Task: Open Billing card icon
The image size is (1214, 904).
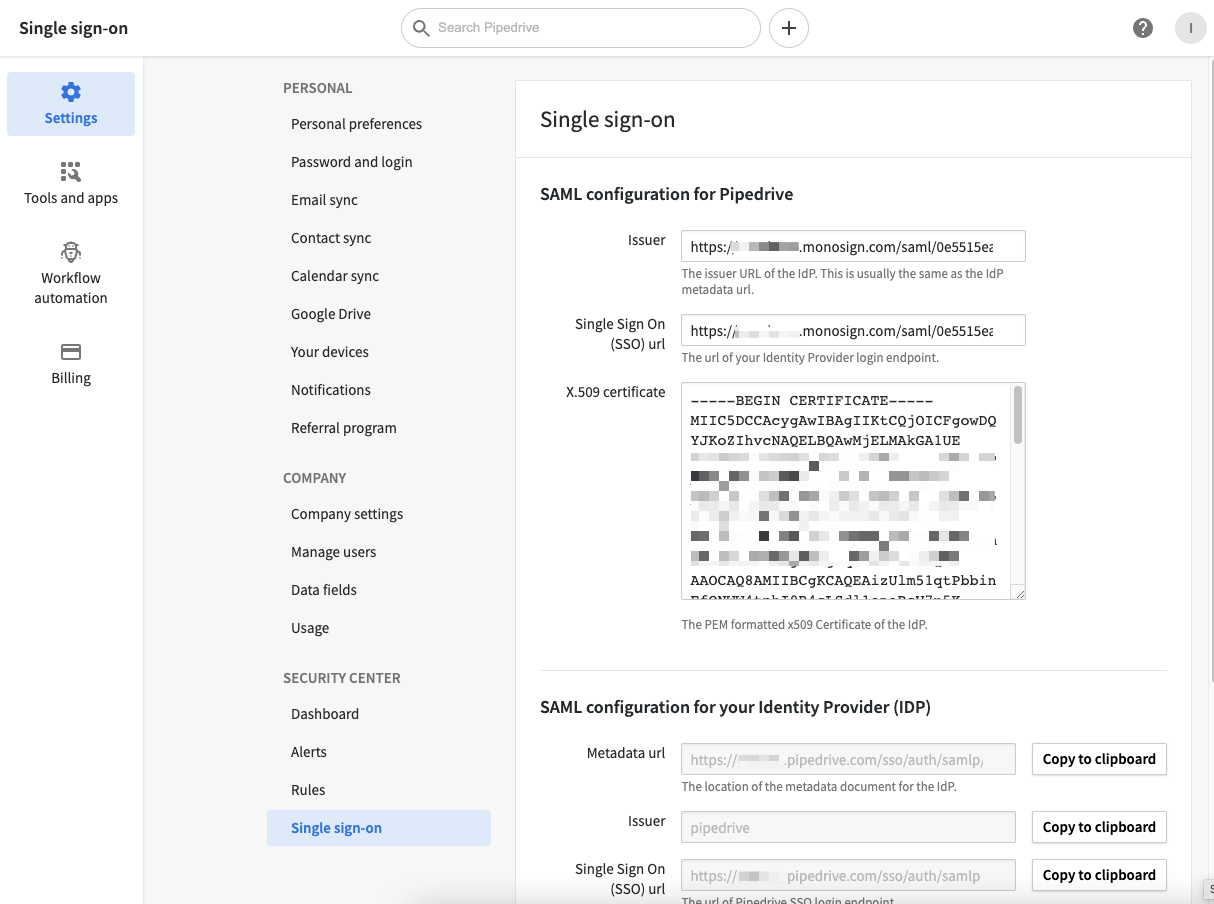Action: (x=71, y=352)
